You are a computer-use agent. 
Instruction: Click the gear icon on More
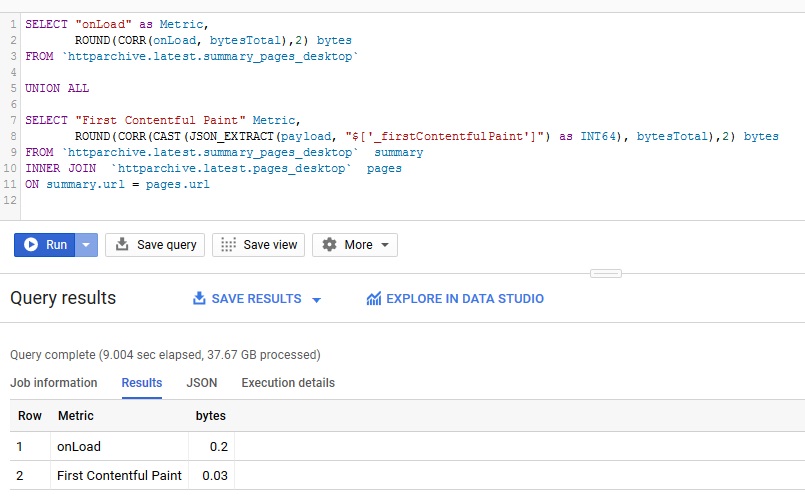click(329, 245)
